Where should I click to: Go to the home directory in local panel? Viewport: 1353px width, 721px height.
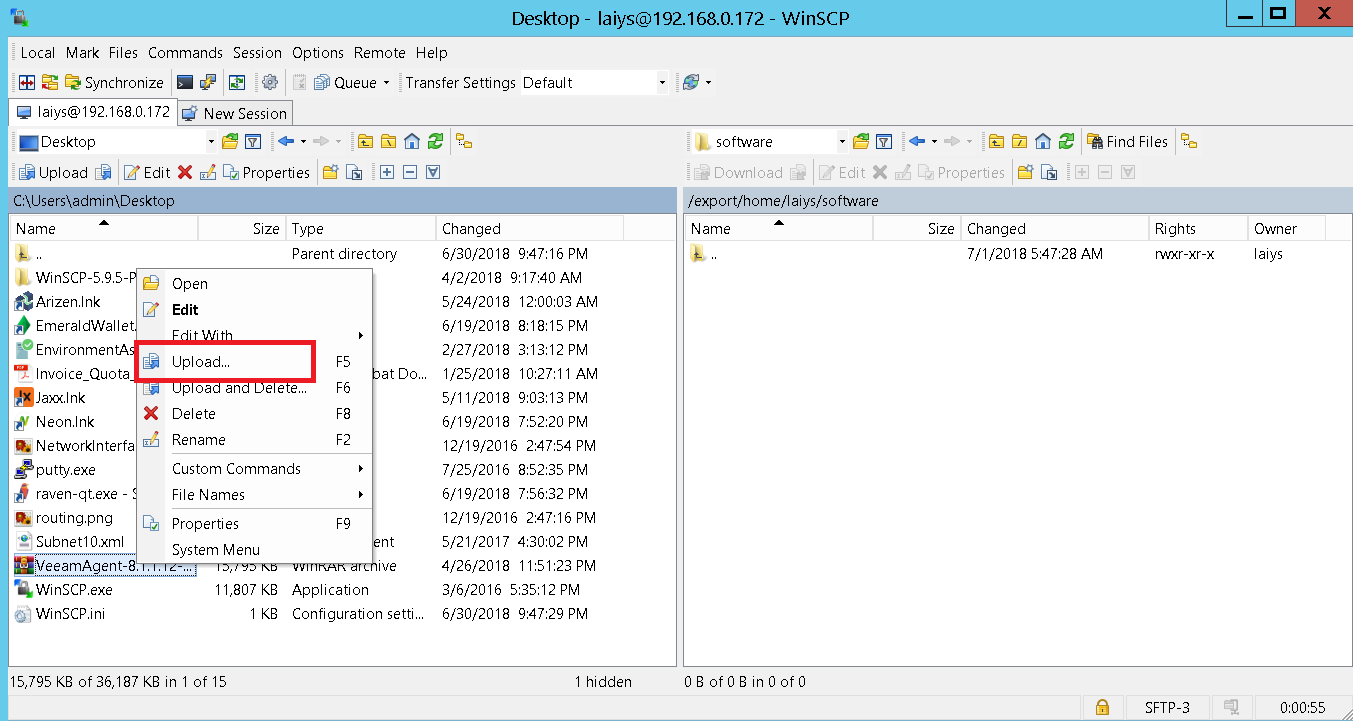click(411, 141)
